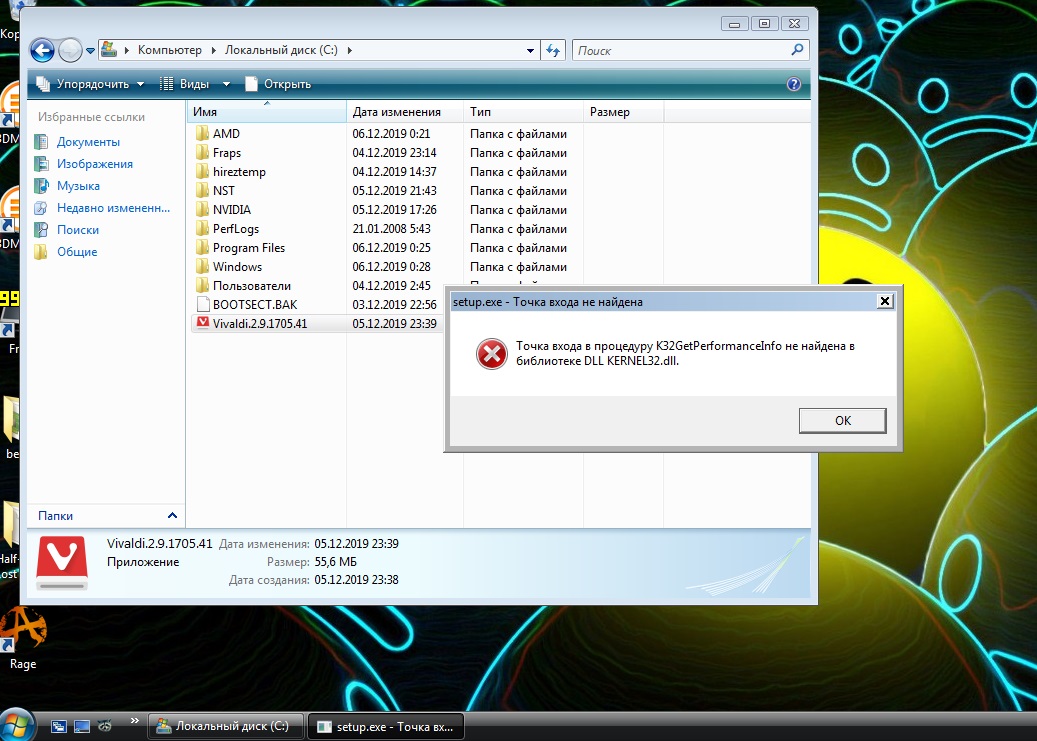
Task: Click the Открыть toolbar button
Action: (278, 84)
